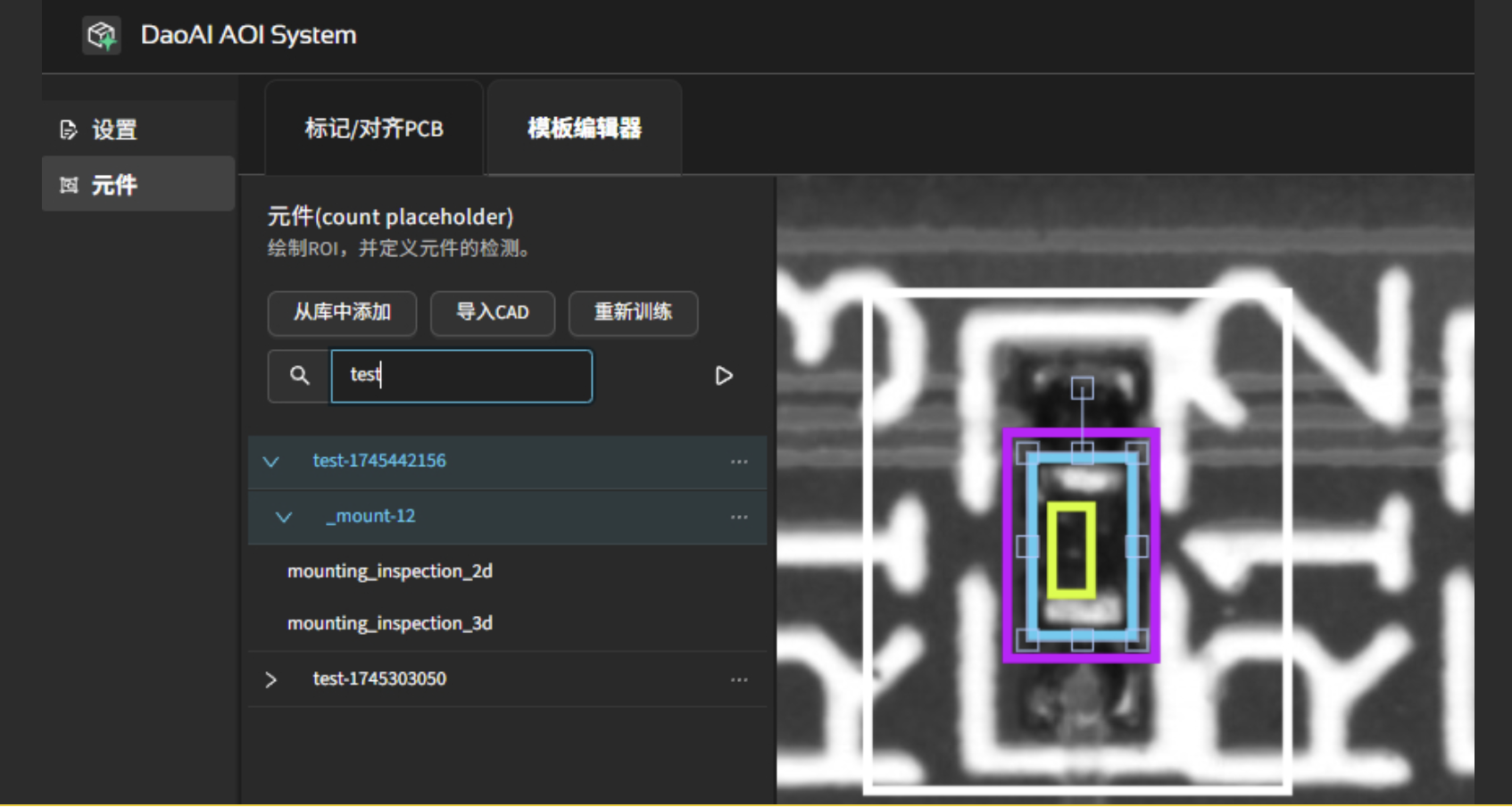This screenshot has height=807, width=1512.
Task: Select mounting_inspection_2d in the tree
Action: [x=391, y=571]
